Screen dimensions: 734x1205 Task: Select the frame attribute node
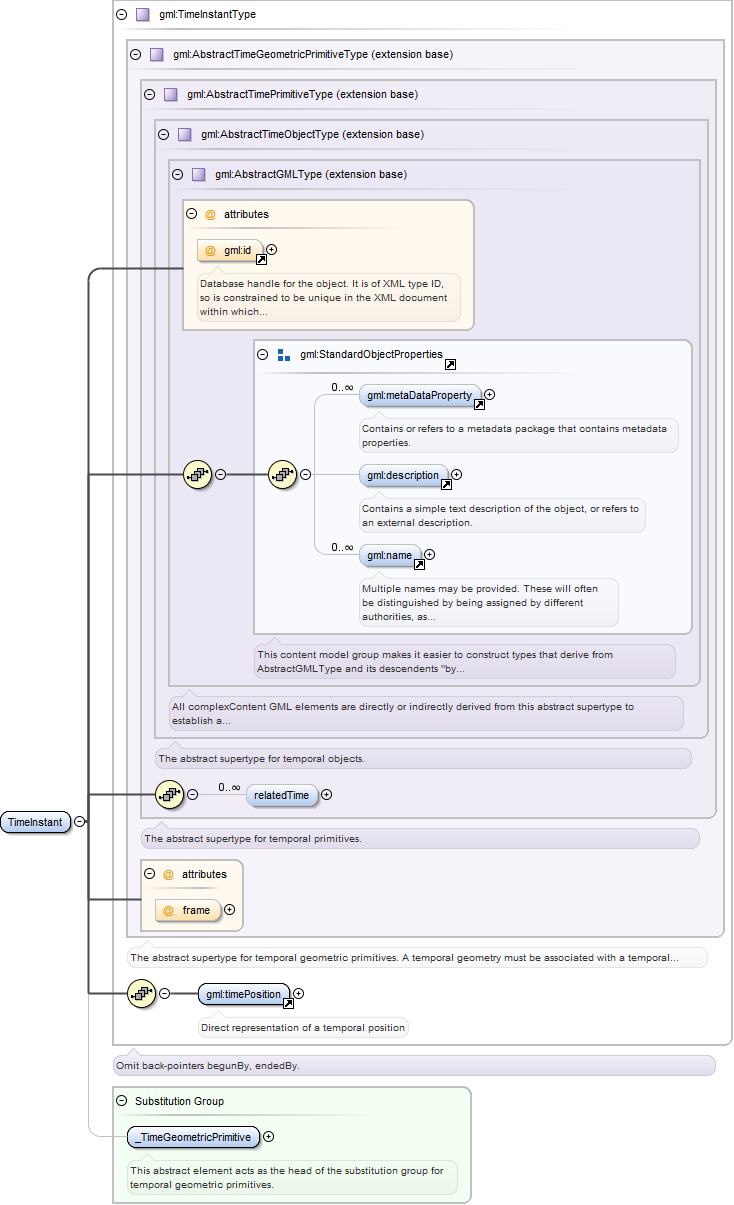188,910
